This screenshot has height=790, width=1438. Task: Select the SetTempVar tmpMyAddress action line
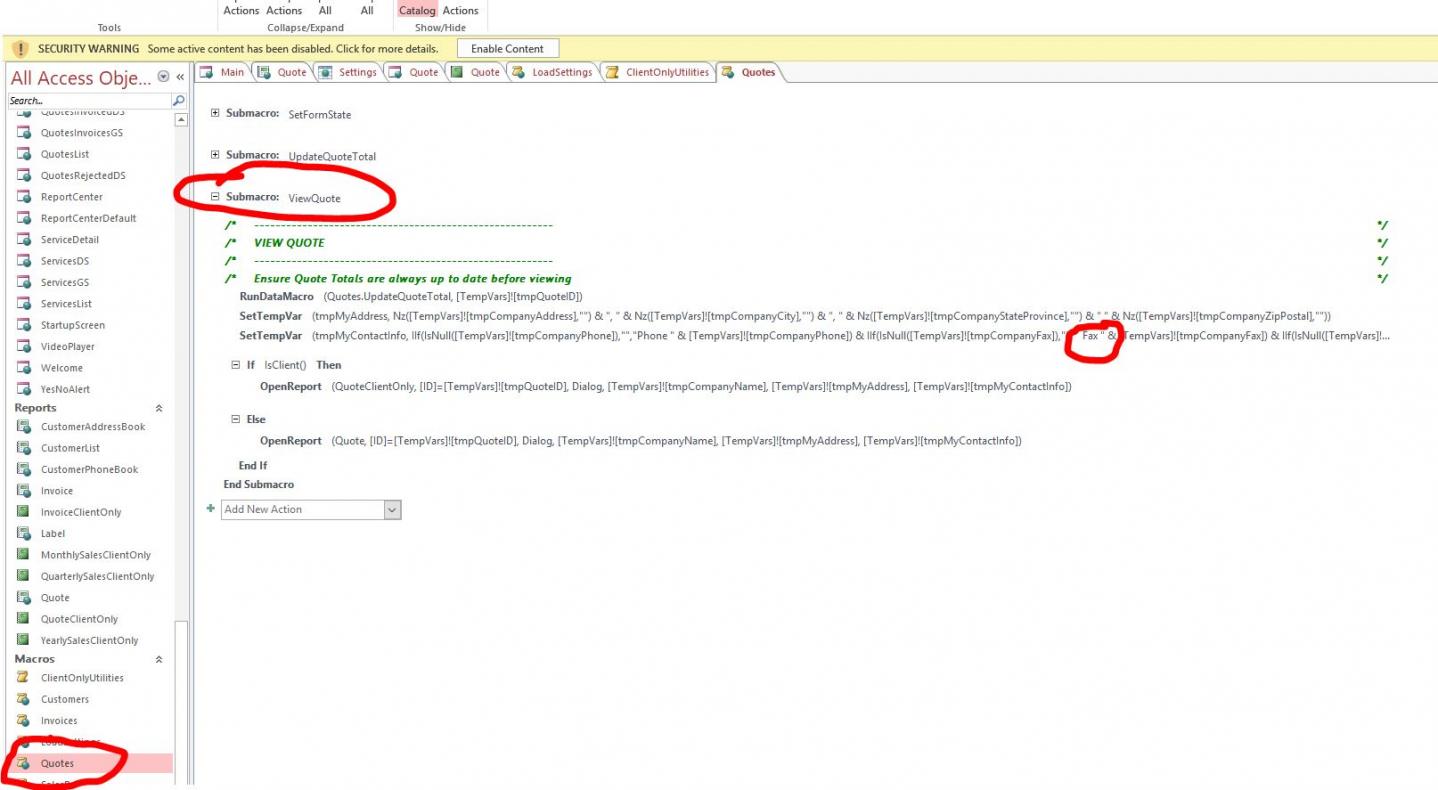coord(785,316)
